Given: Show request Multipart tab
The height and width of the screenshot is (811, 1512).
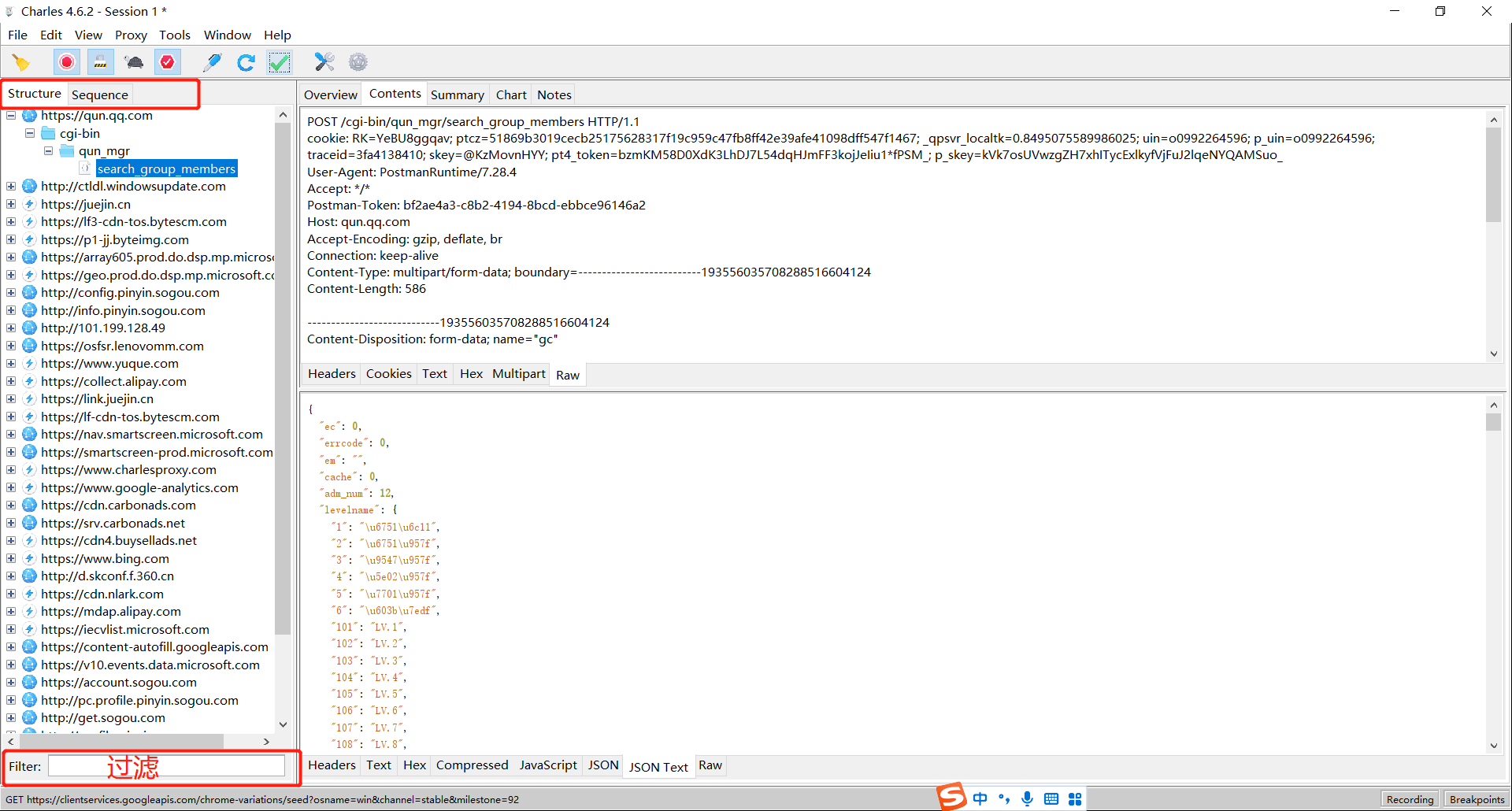Looking at the screenshot, I should click(x=519, y=374).
